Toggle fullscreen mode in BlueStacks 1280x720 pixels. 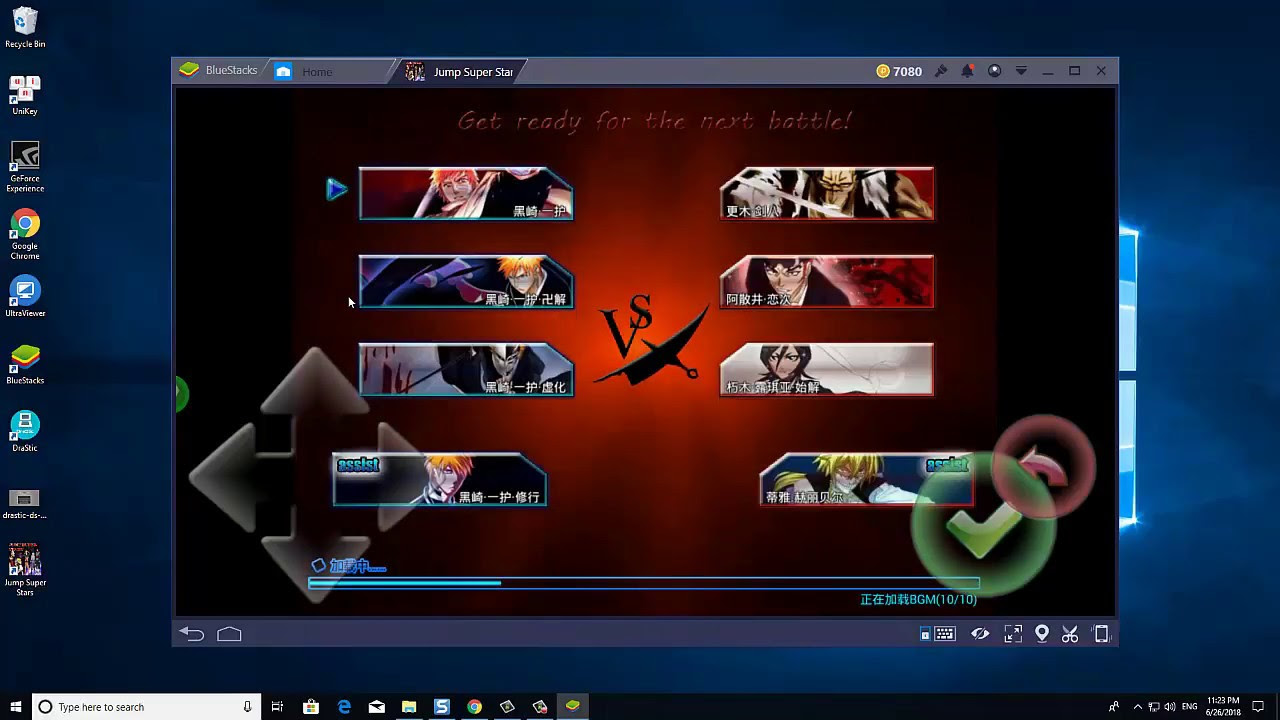pos(1013,634)
